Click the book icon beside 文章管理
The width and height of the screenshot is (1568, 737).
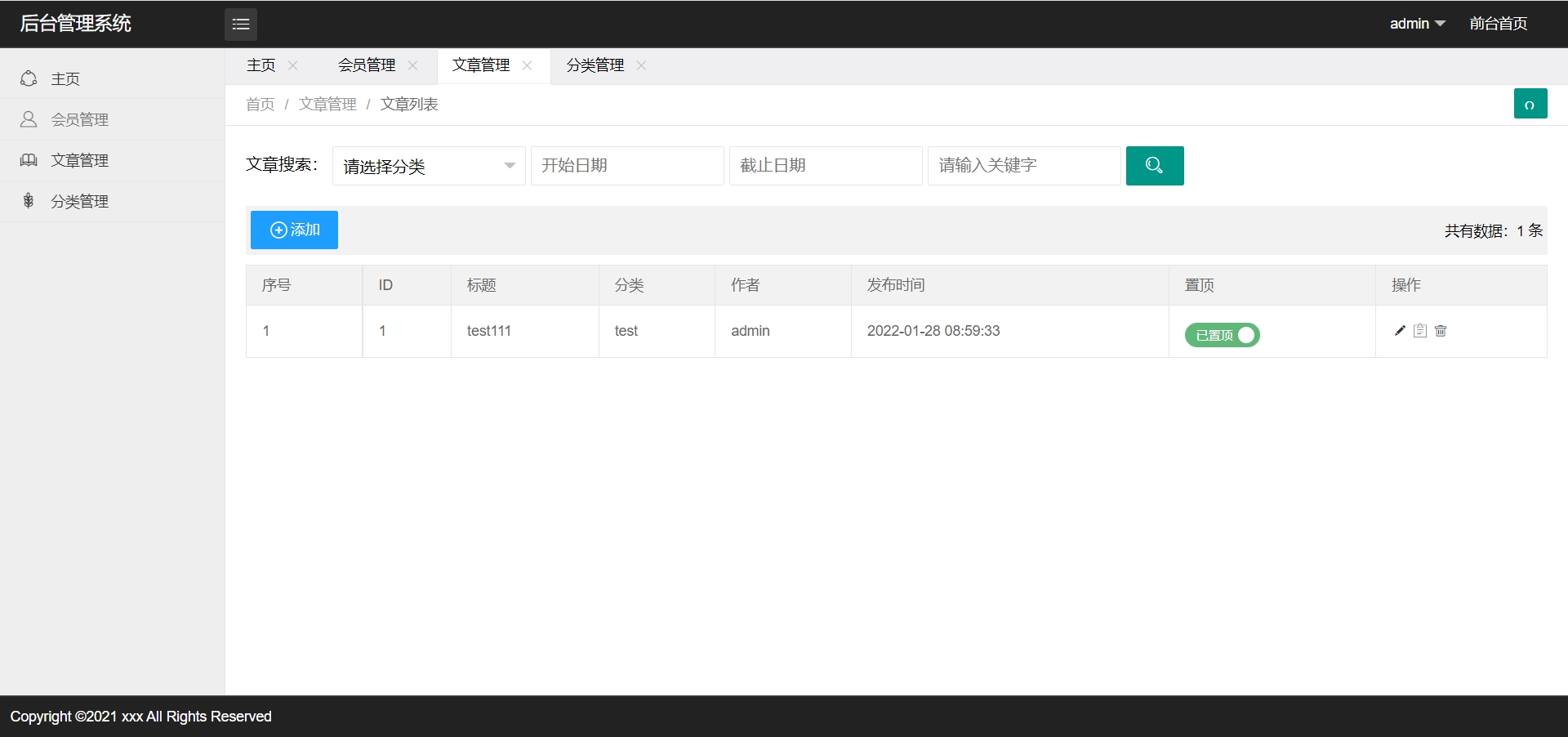point(29,160)
